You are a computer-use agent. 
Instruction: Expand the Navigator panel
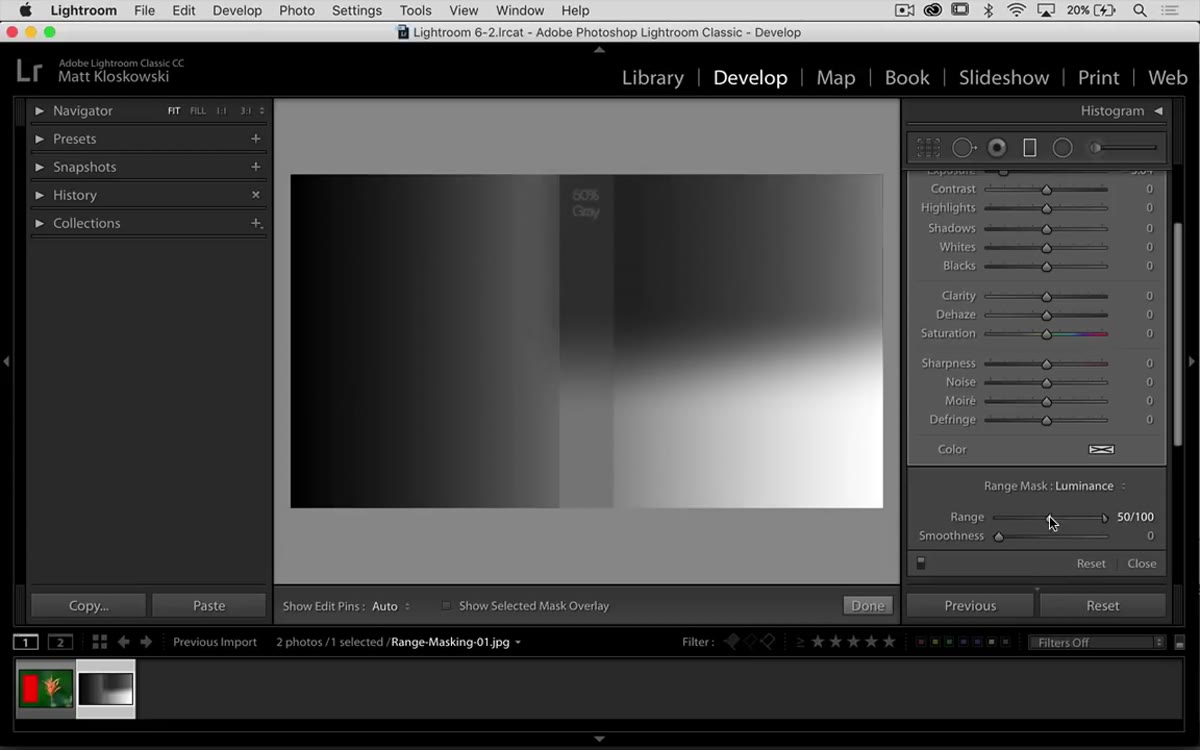point(40,111)
